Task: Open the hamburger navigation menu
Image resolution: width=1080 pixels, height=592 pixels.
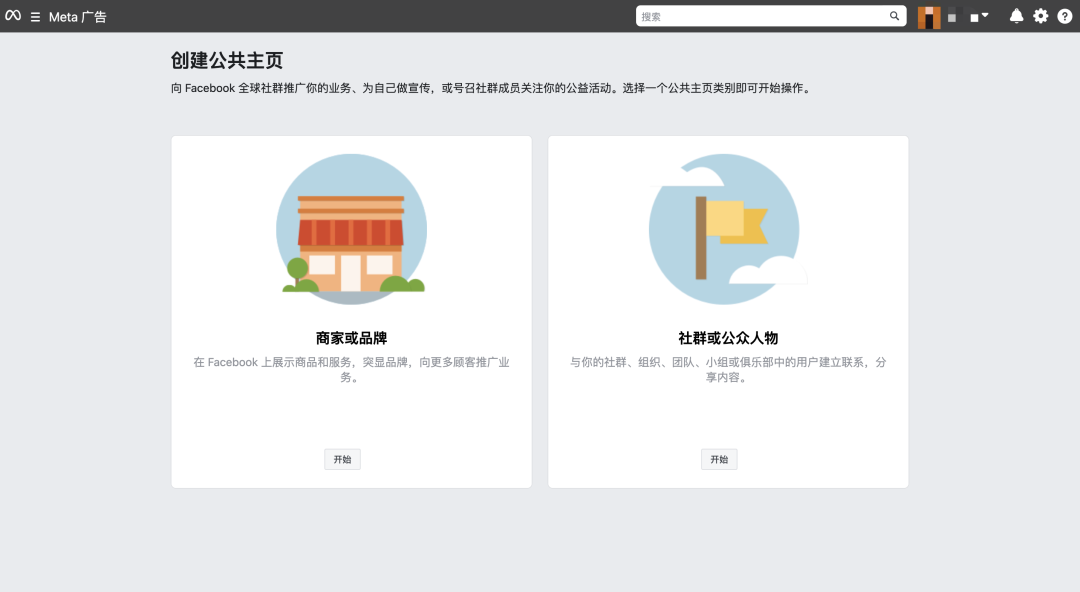Action: coord(36,15)
